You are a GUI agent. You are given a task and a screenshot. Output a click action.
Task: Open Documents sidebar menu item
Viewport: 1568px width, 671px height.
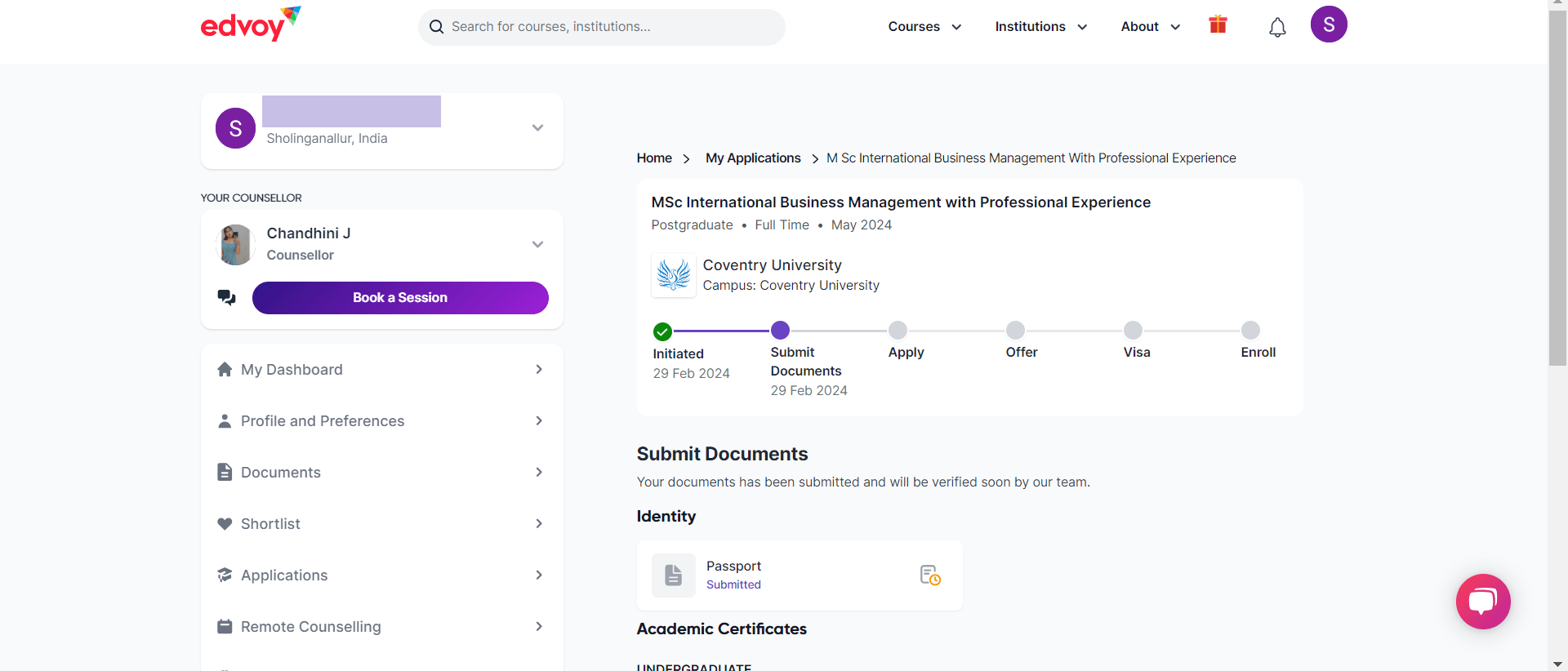coord(381,473)
